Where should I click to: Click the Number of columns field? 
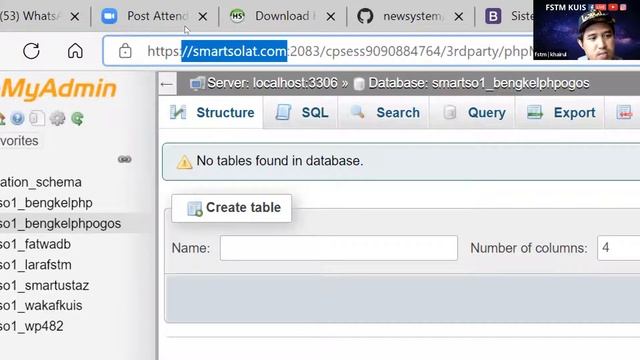pos(618,248)
